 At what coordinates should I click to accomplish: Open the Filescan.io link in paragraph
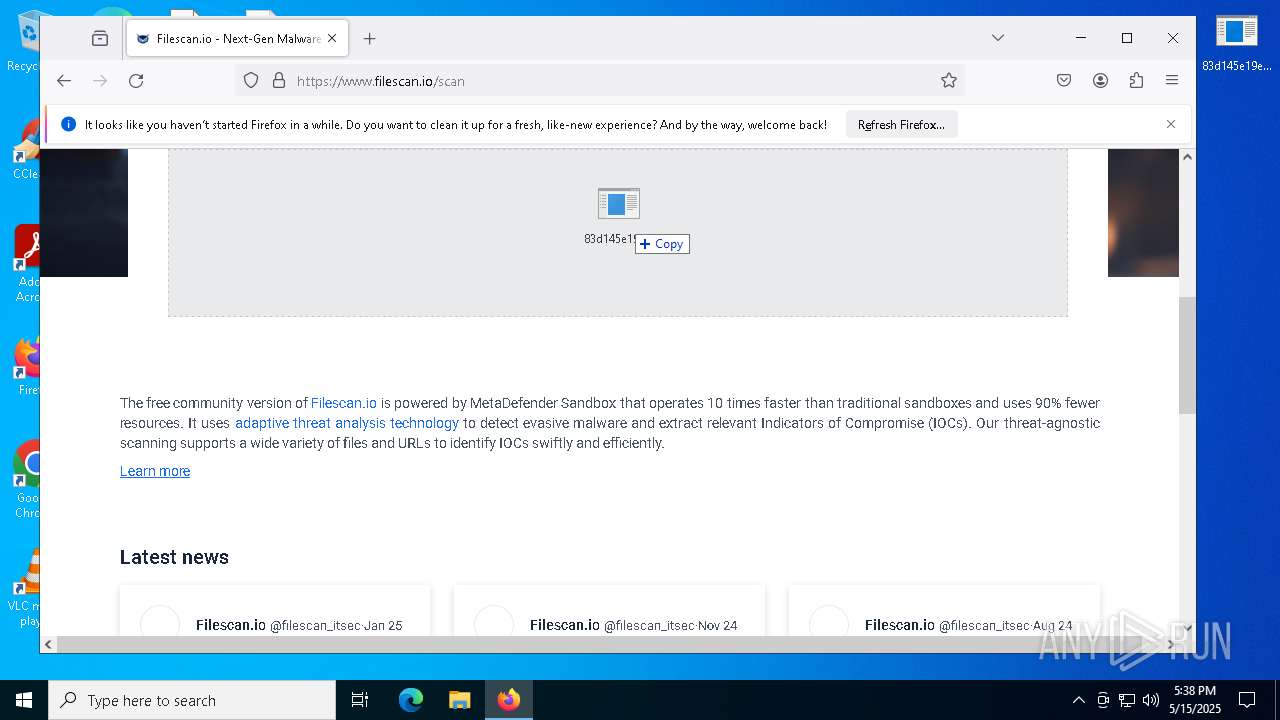(x=344, y=403)
